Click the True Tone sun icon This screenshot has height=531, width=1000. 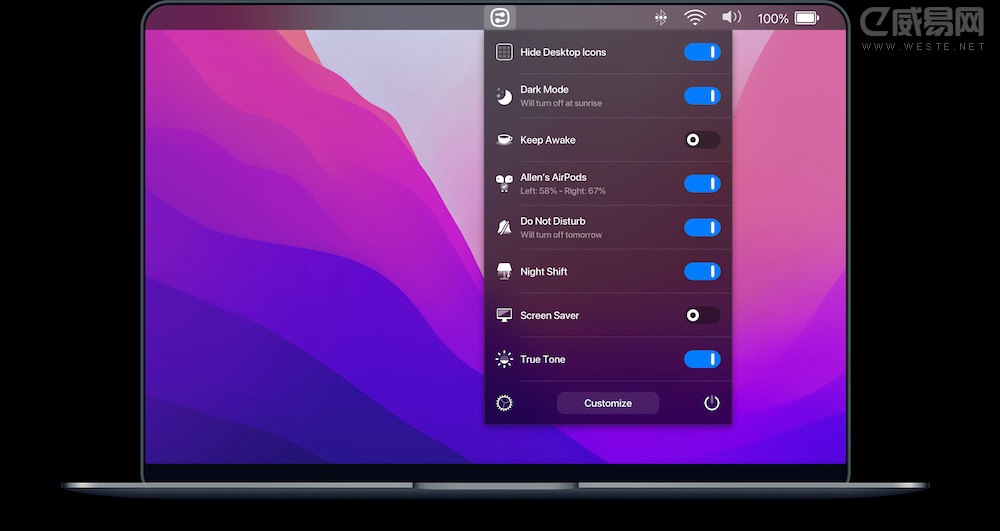pos(505,359)
